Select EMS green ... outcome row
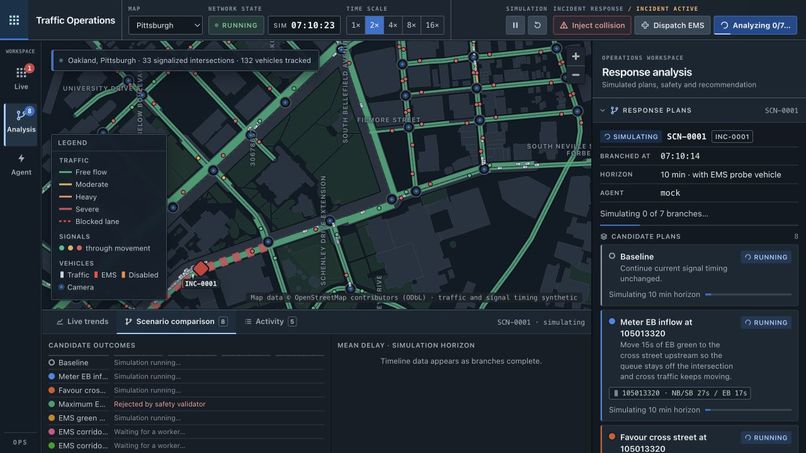The image size is (806, 453). (186, 418)
